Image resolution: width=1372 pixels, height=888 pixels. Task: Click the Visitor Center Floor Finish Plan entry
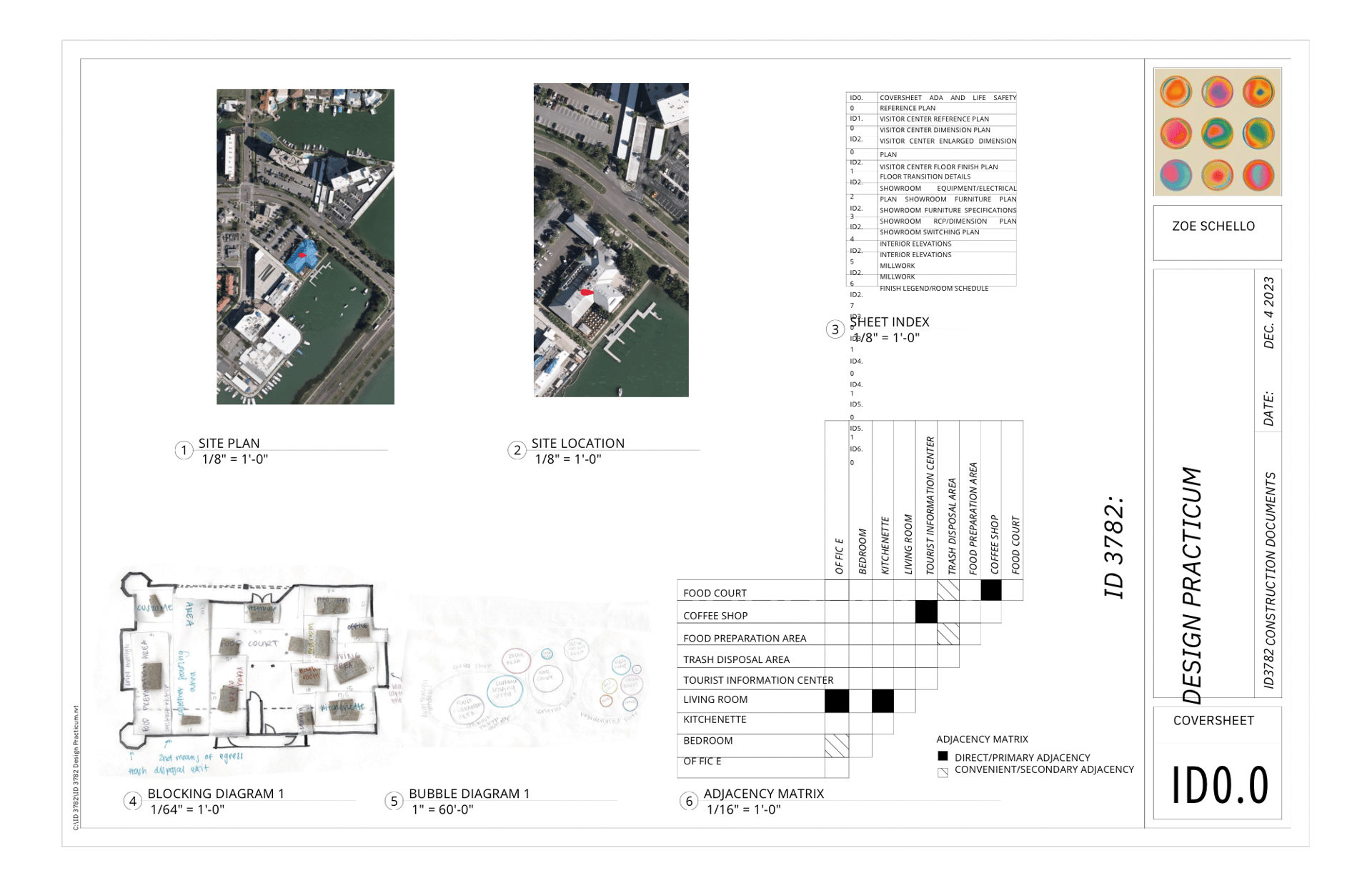pos(938,166)
